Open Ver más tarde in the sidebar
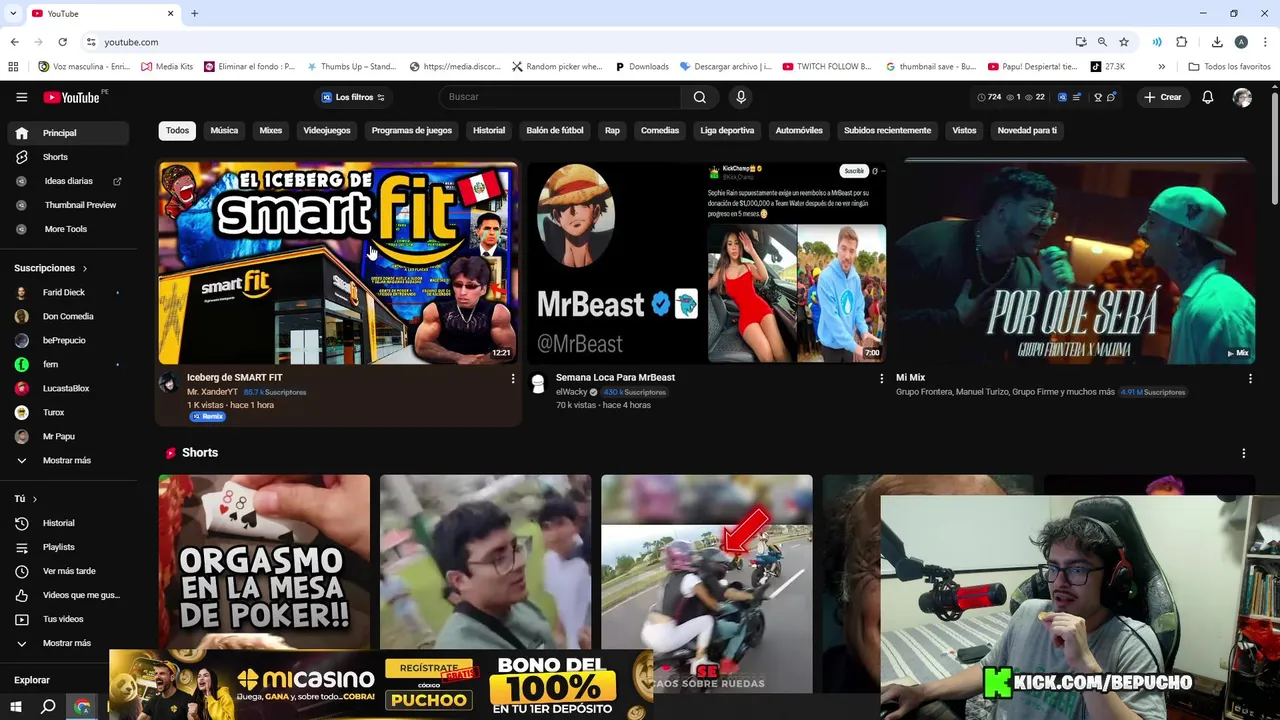 pyautogui.click(x=68, y=571)
